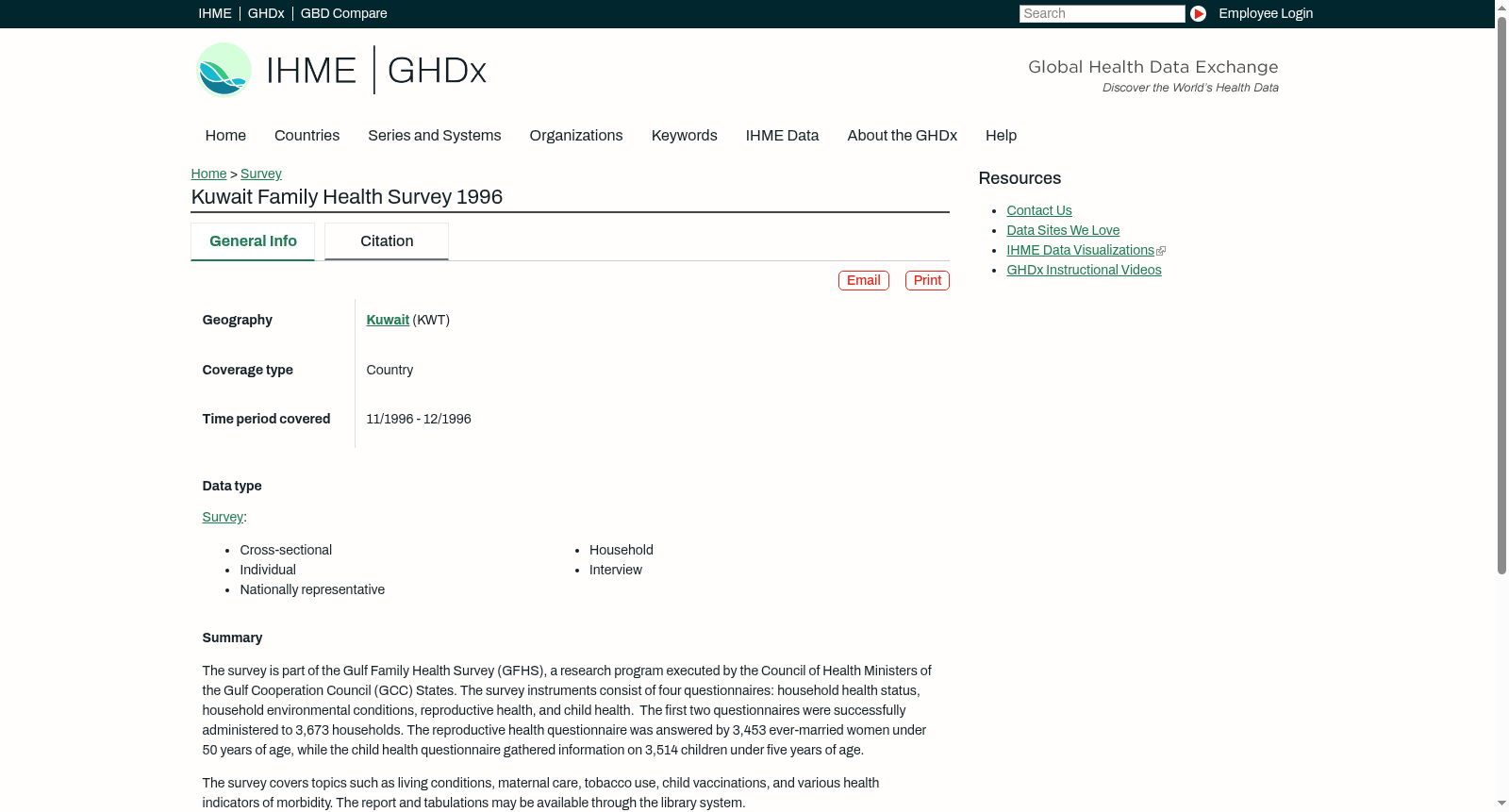Open the Kuwait geography link
1509x812 pixels.
388,321
